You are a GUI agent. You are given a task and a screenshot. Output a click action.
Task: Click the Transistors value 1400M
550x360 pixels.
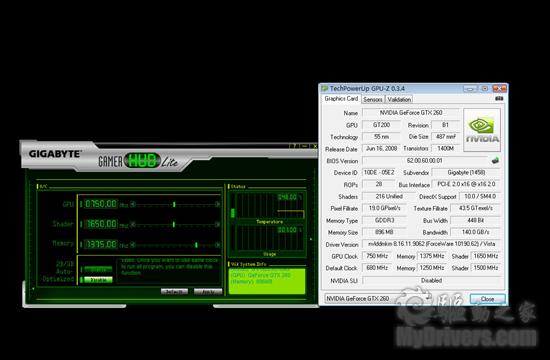point(445,149)
